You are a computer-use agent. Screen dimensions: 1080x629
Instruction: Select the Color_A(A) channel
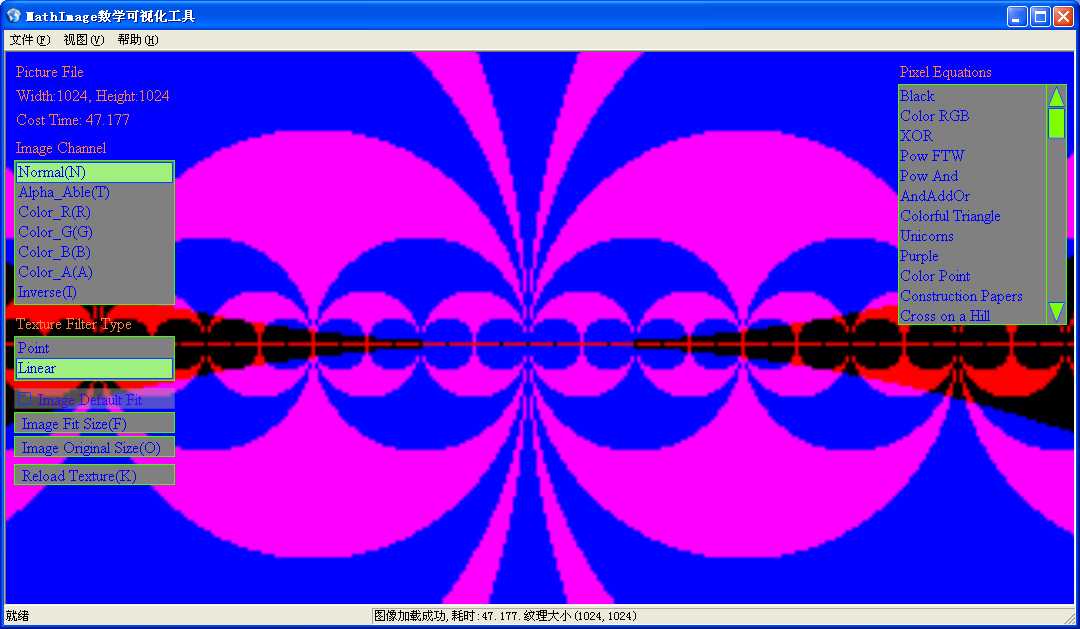[94, 272]
